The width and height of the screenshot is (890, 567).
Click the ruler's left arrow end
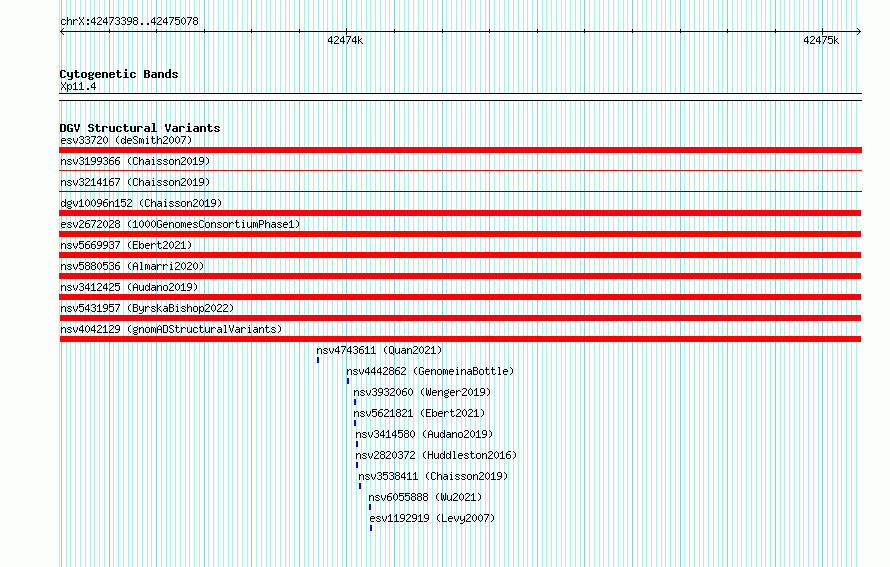(x=62, y=31)
